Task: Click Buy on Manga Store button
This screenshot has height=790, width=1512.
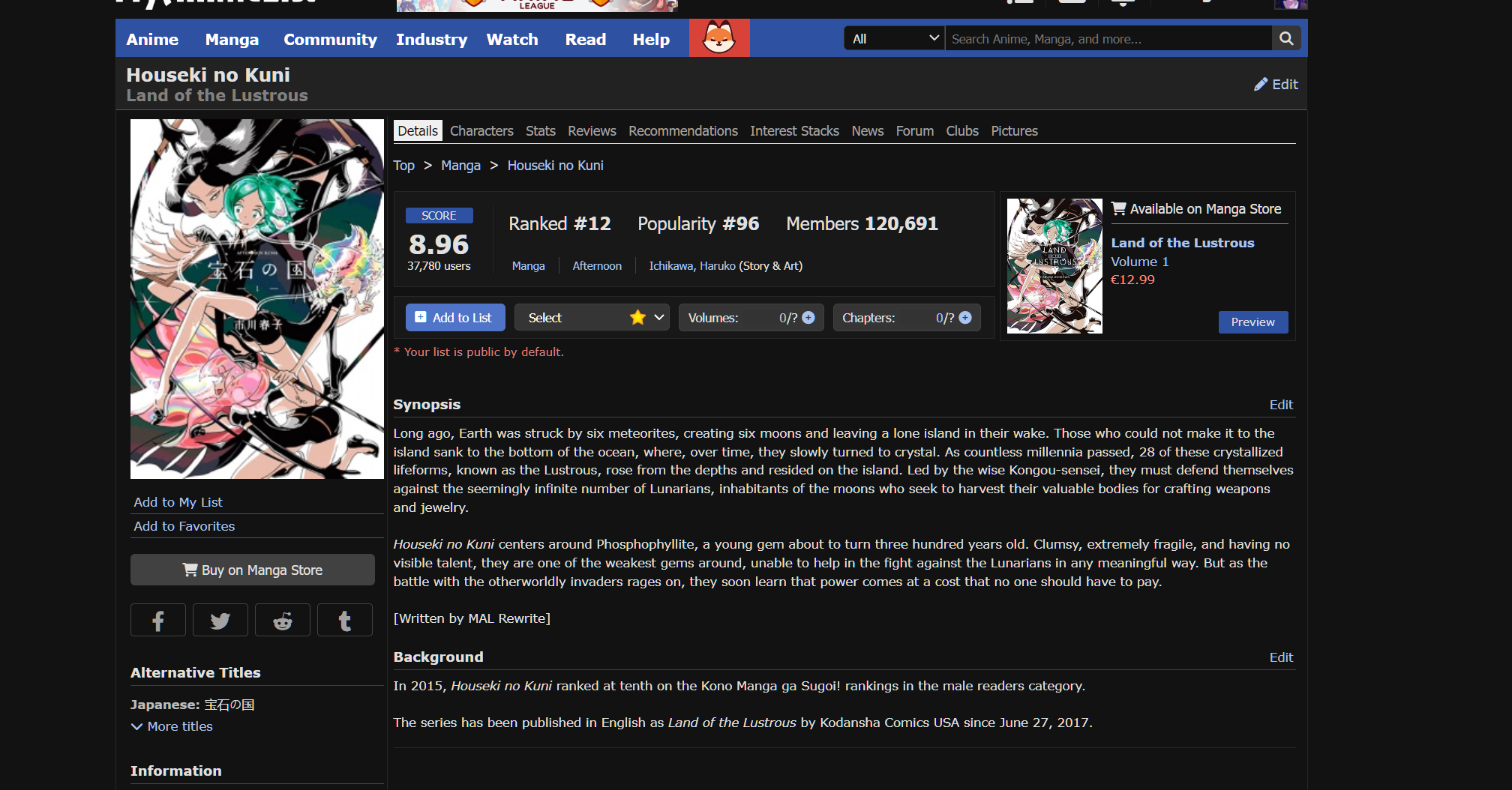Action: click(x=253, y=570)
